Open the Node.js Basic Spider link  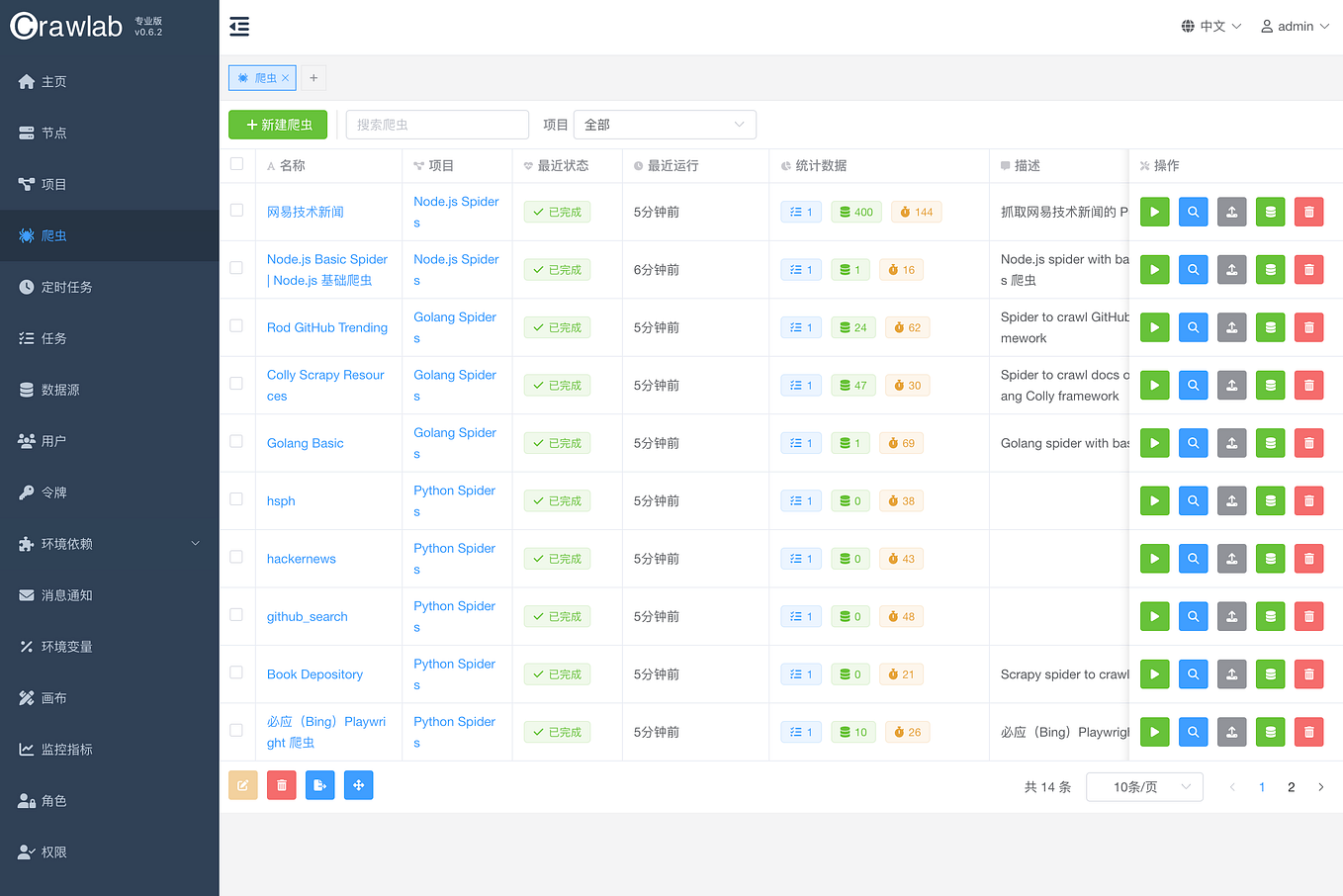click(327, 259)
